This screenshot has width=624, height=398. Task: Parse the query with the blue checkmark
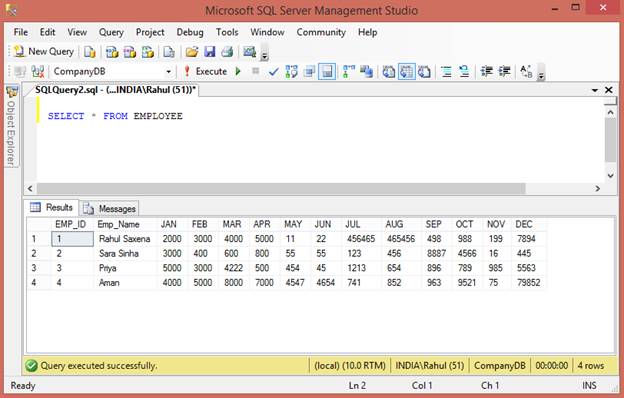coord(273,72)
